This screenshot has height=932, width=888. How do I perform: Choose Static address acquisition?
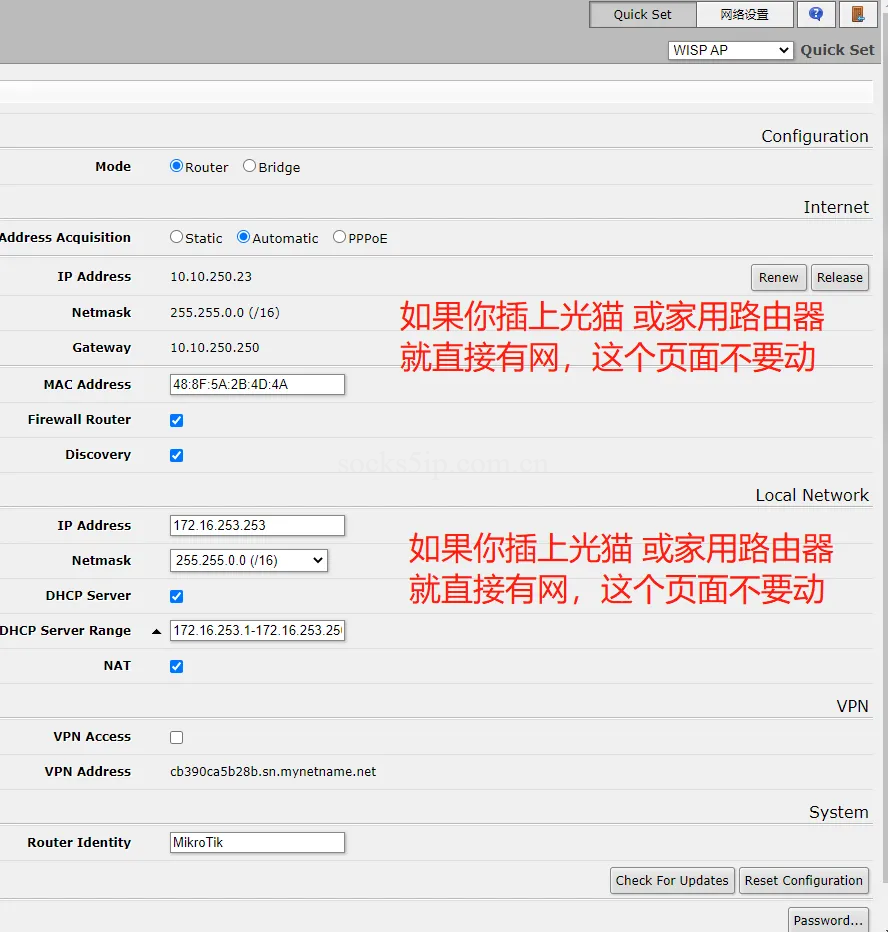coord(176,237)
